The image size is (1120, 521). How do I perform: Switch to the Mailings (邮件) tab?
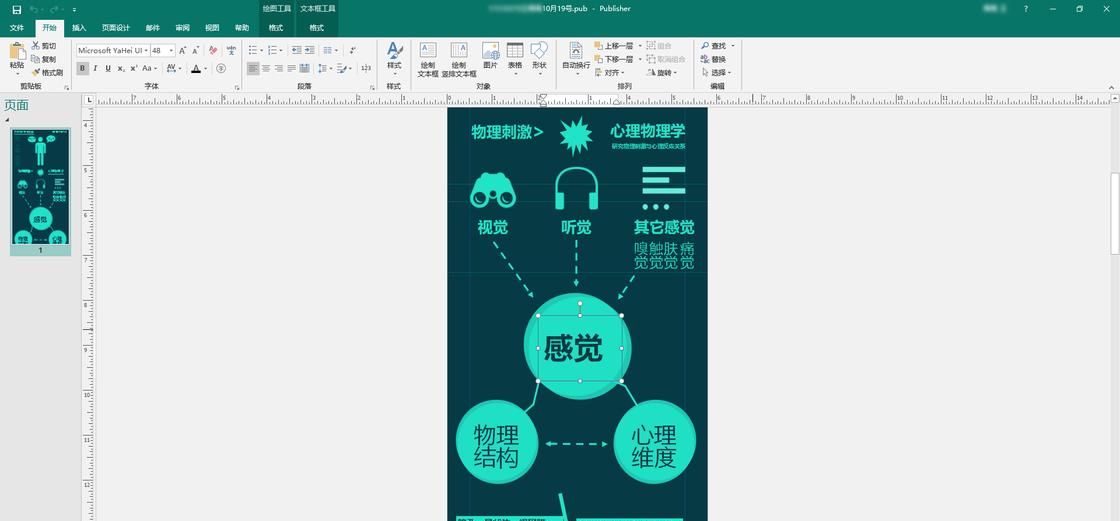coord(153,28)
